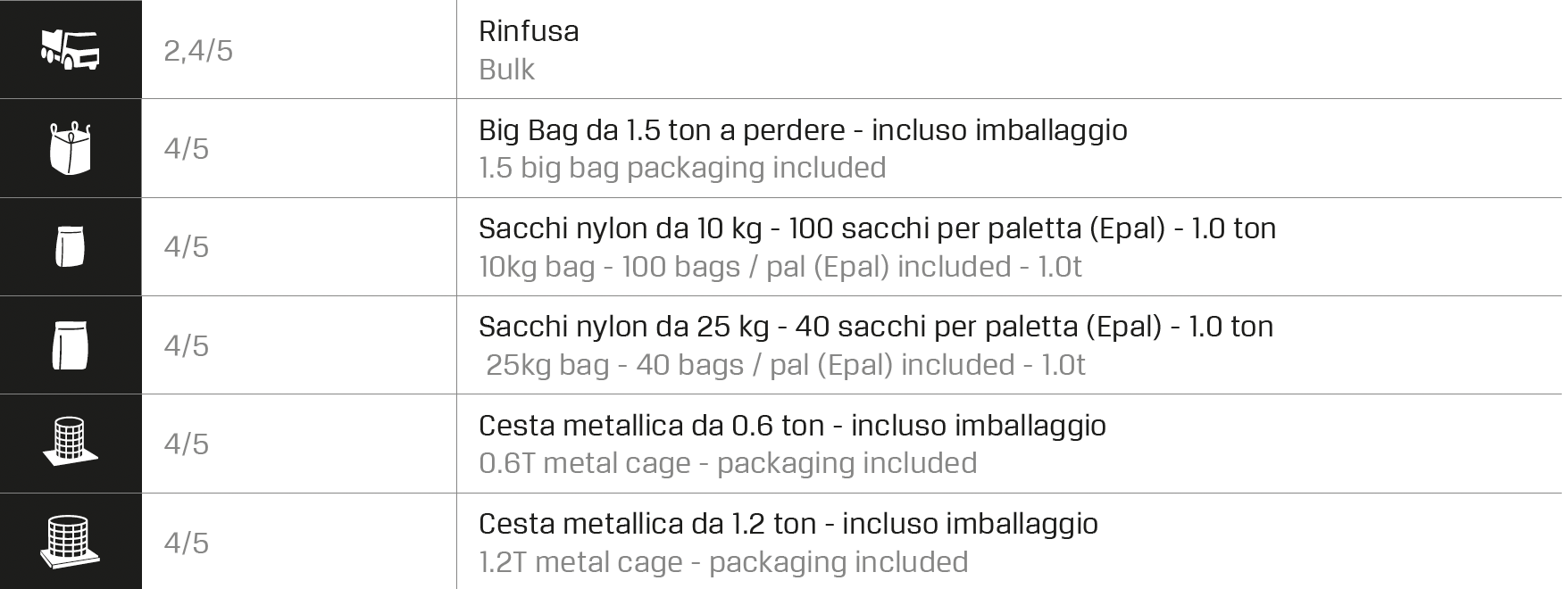
Task: Click the 4/5 value beside the 1.2 ton cage
Action: coord(186,543)
